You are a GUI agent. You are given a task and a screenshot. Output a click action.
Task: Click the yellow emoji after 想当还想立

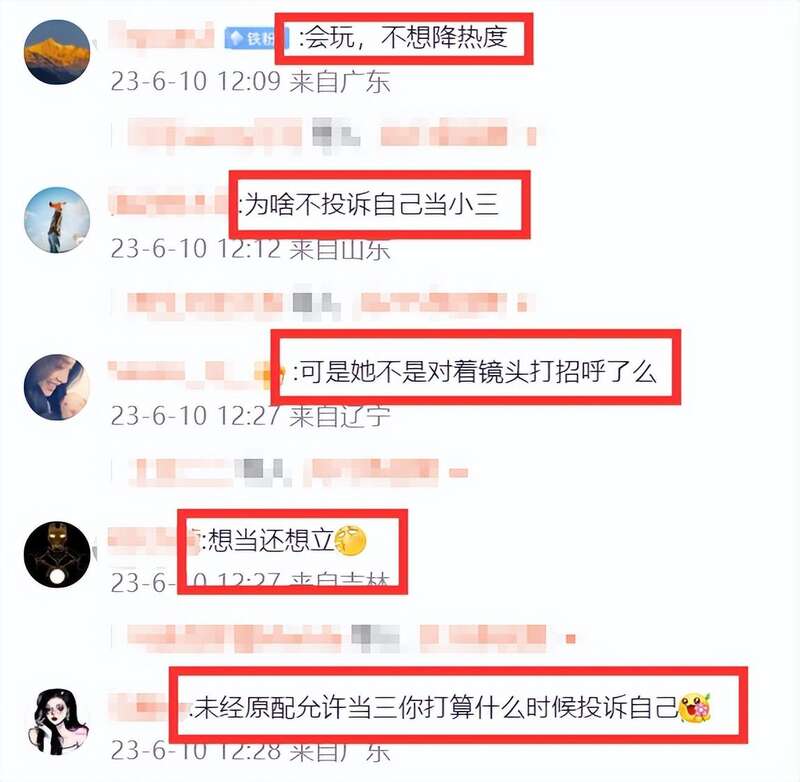[351, 540]
